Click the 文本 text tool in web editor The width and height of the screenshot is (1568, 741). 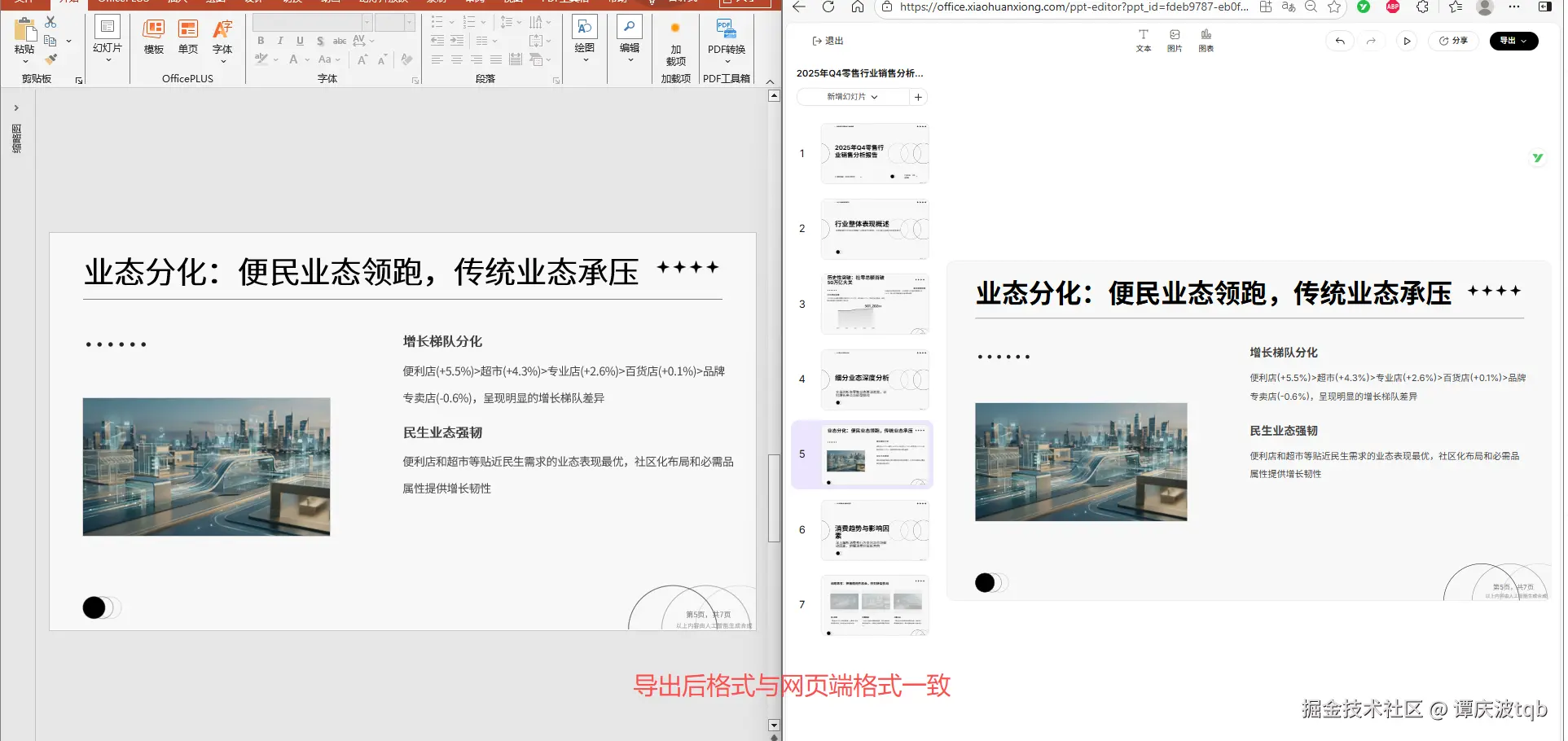pos(1144,41)
